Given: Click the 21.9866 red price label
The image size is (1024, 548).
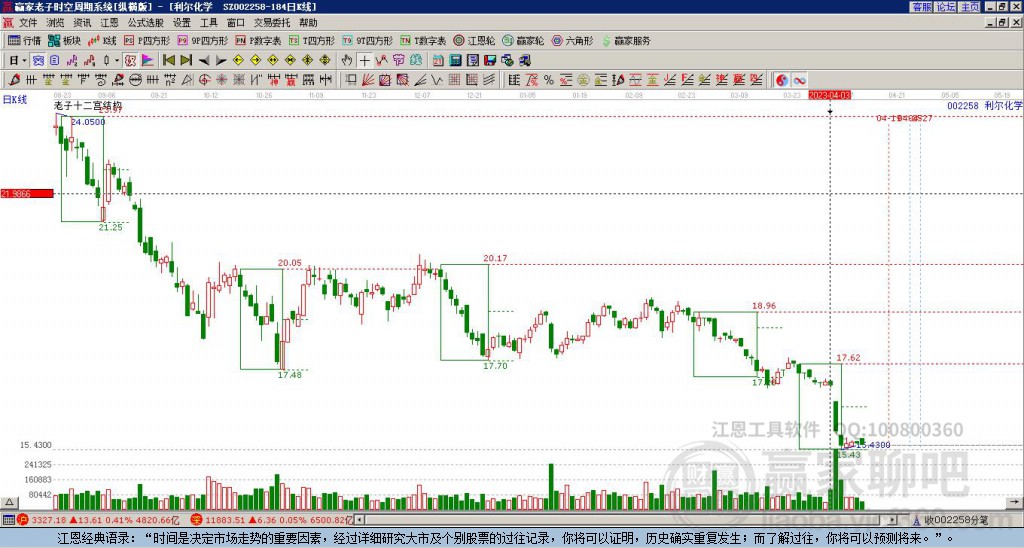Looking at the screenshot, I should pos(27,193).
